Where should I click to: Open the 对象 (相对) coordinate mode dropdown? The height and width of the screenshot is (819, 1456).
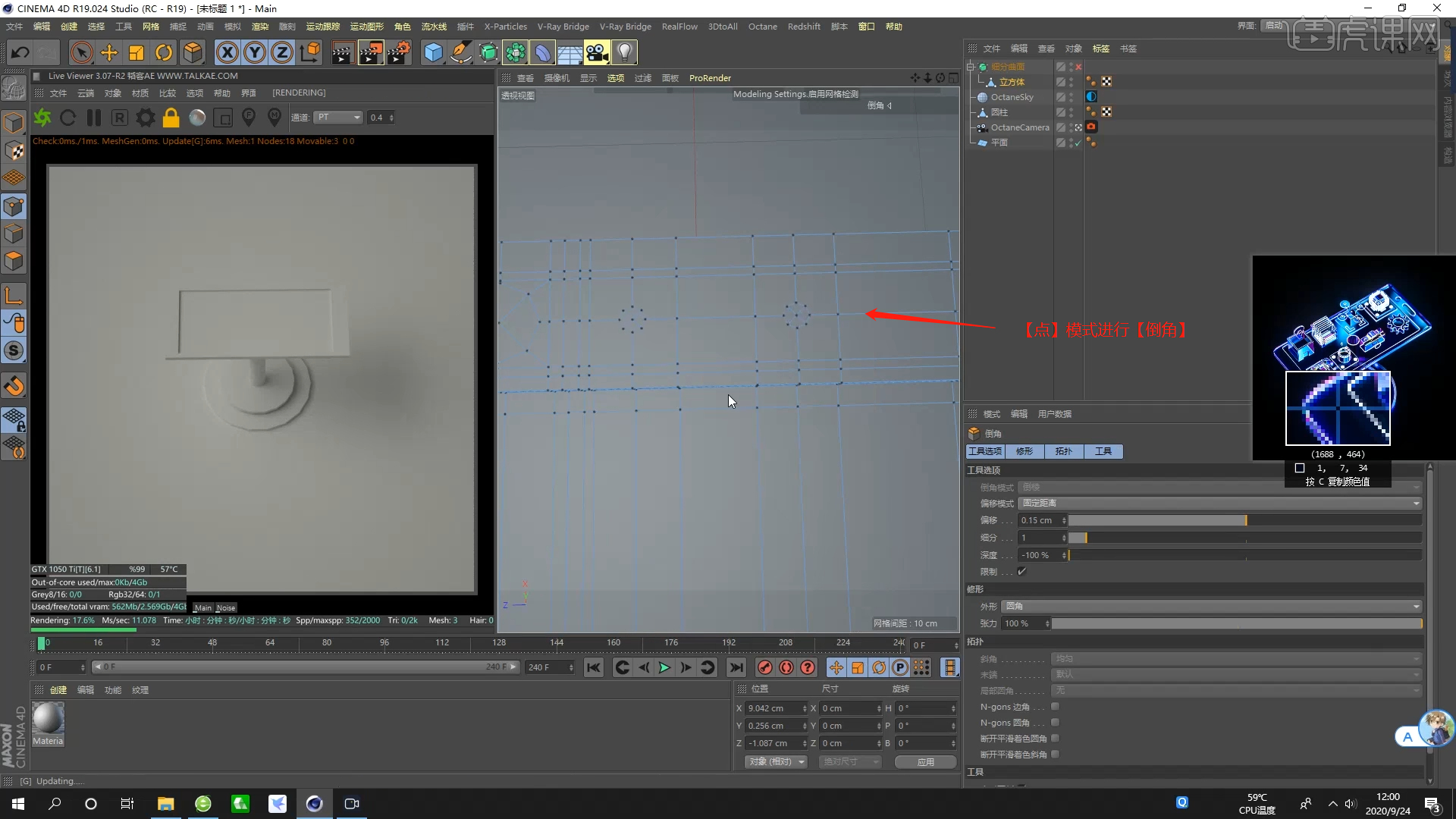(777, 762)
